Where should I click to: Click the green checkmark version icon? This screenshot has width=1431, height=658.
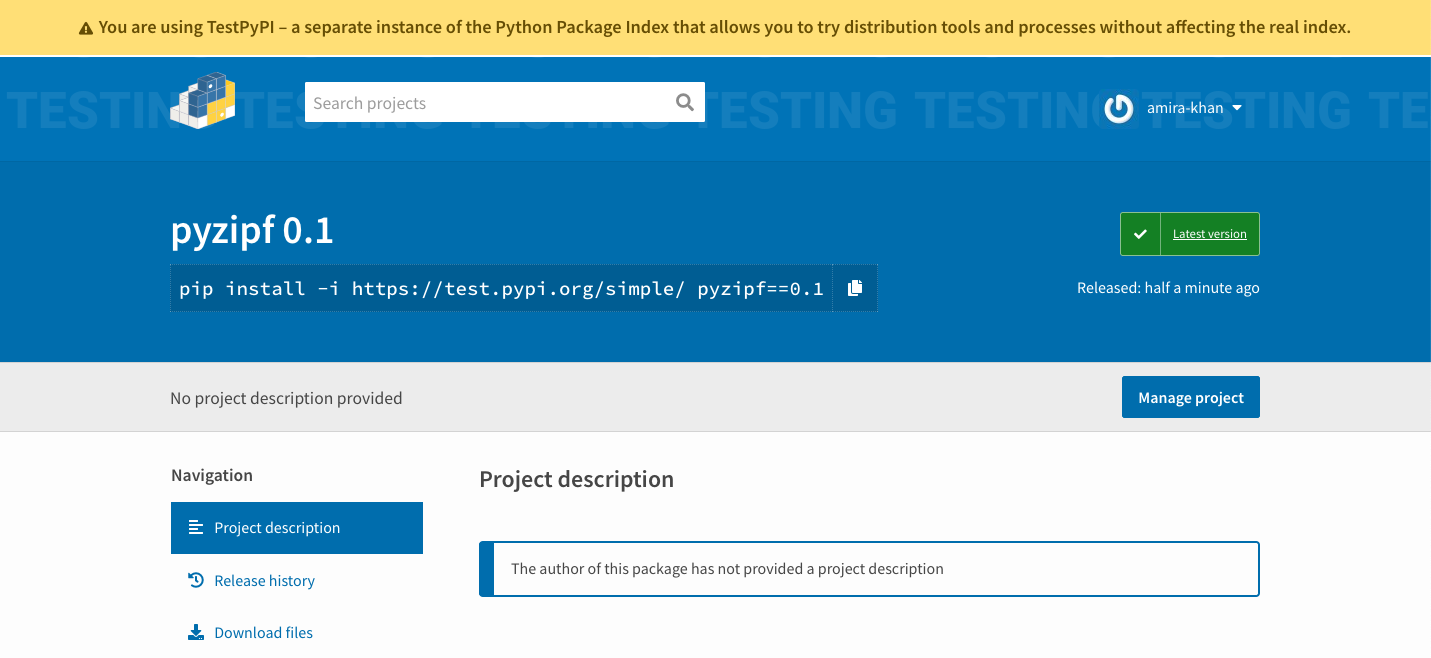(x=1140, y=234)
